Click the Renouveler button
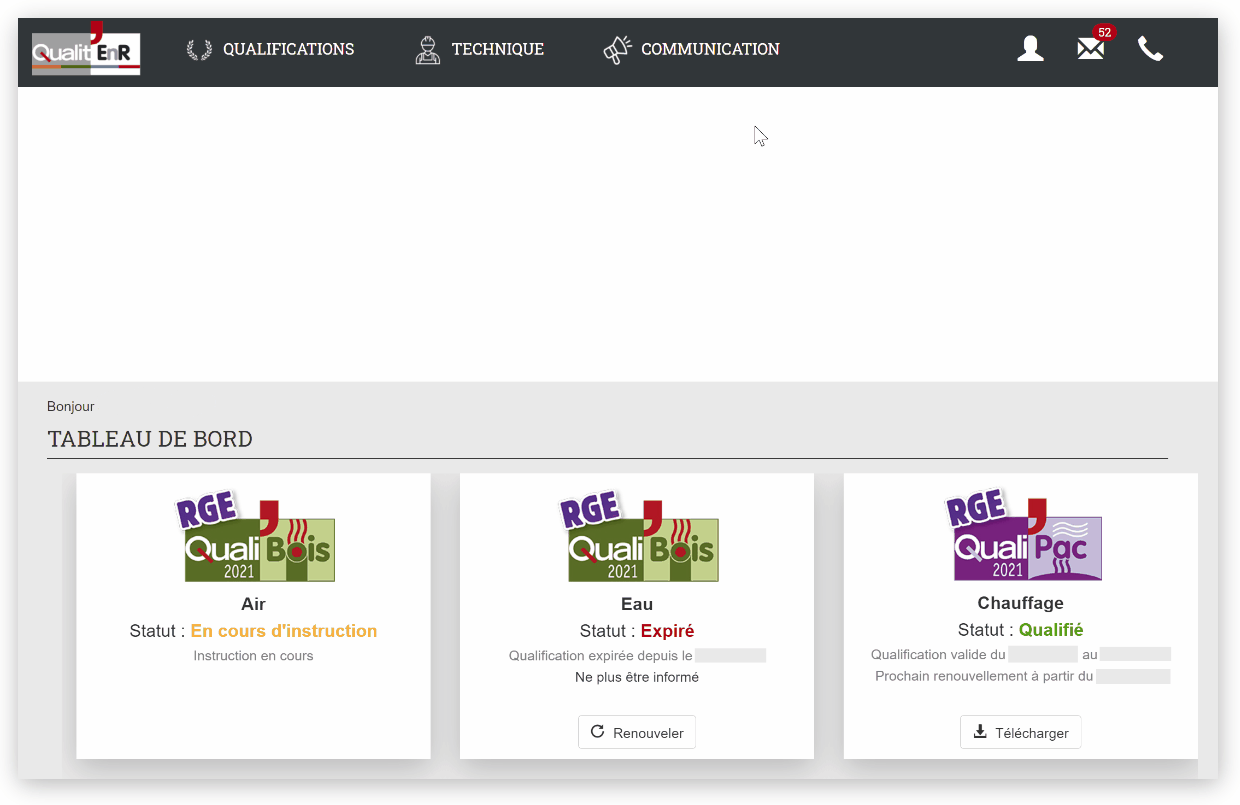This screenshot has width=1240, height=805. tap(637, 732)
